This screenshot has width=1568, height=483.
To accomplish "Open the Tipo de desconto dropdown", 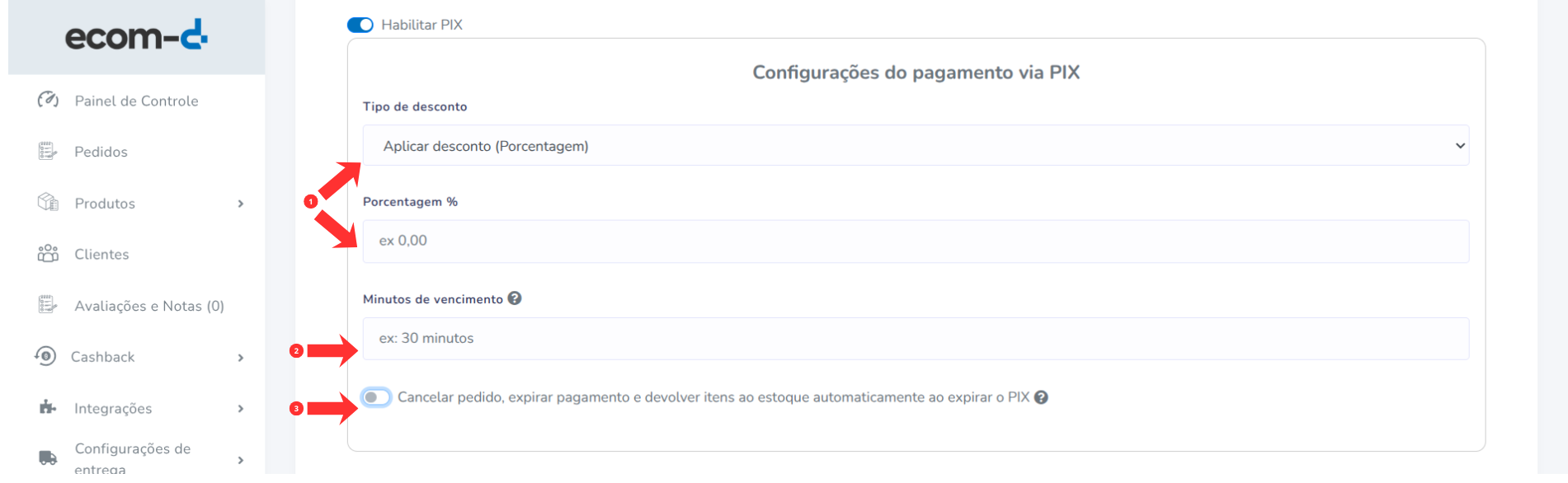I will tap(916, 146).
